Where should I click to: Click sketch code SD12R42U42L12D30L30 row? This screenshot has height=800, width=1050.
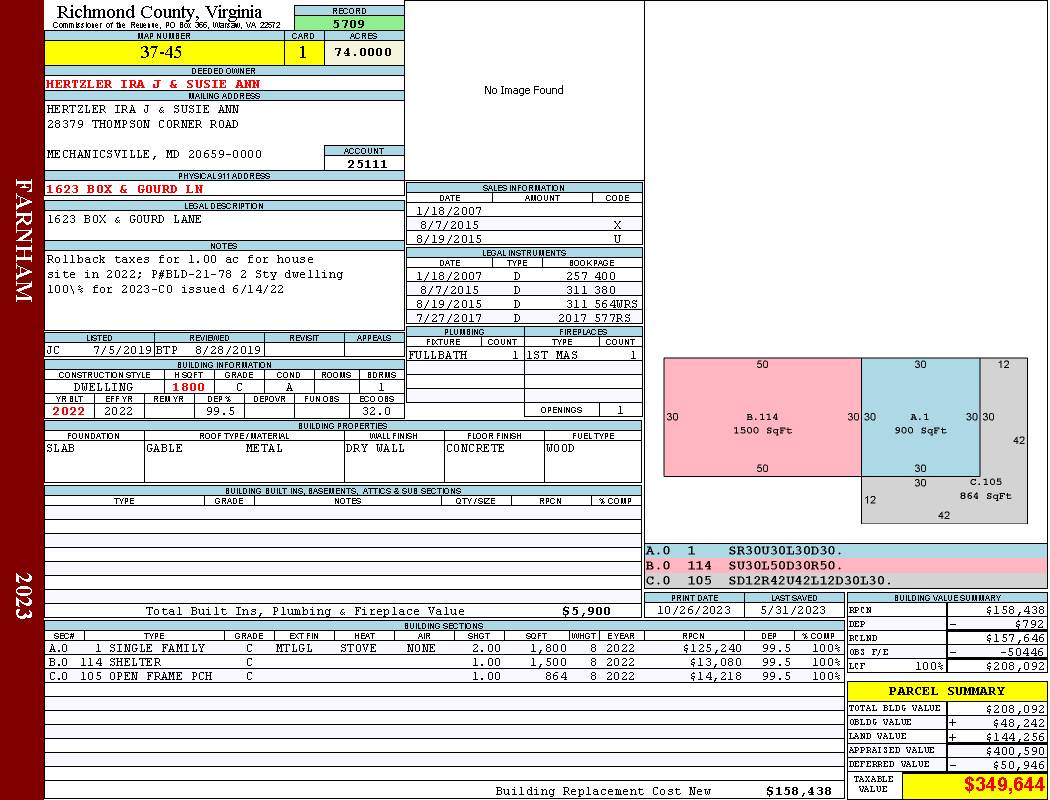coord(845,580)
